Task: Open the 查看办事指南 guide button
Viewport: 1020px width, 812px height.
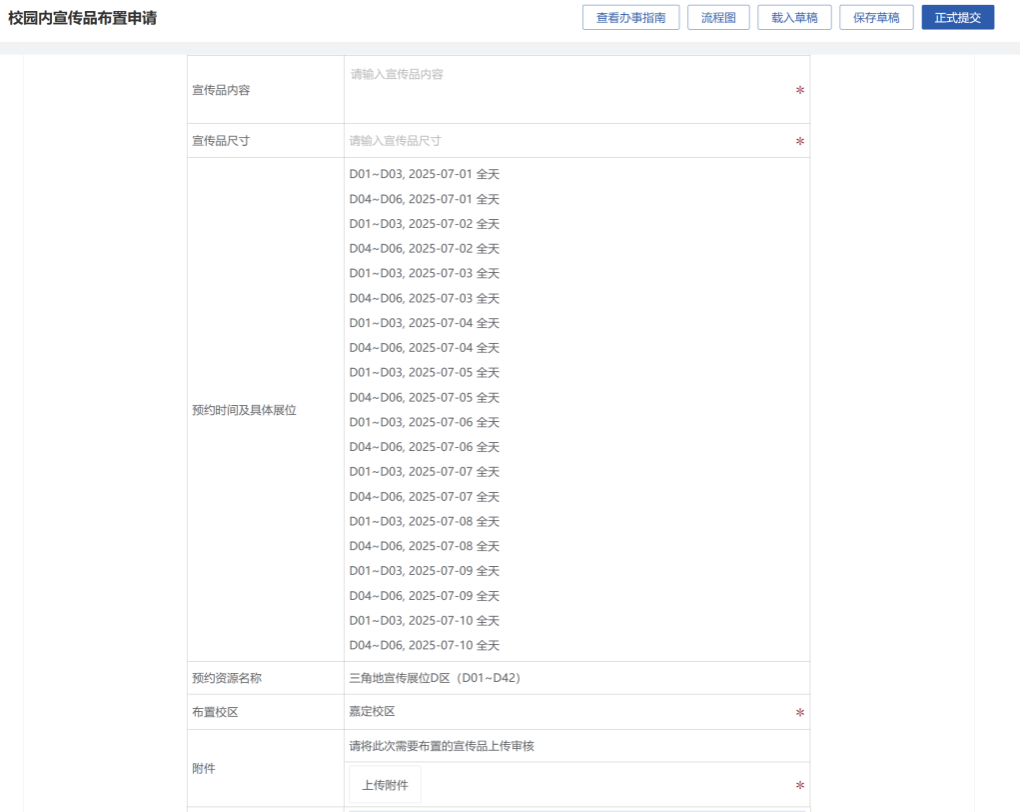Action: [631, 18]
